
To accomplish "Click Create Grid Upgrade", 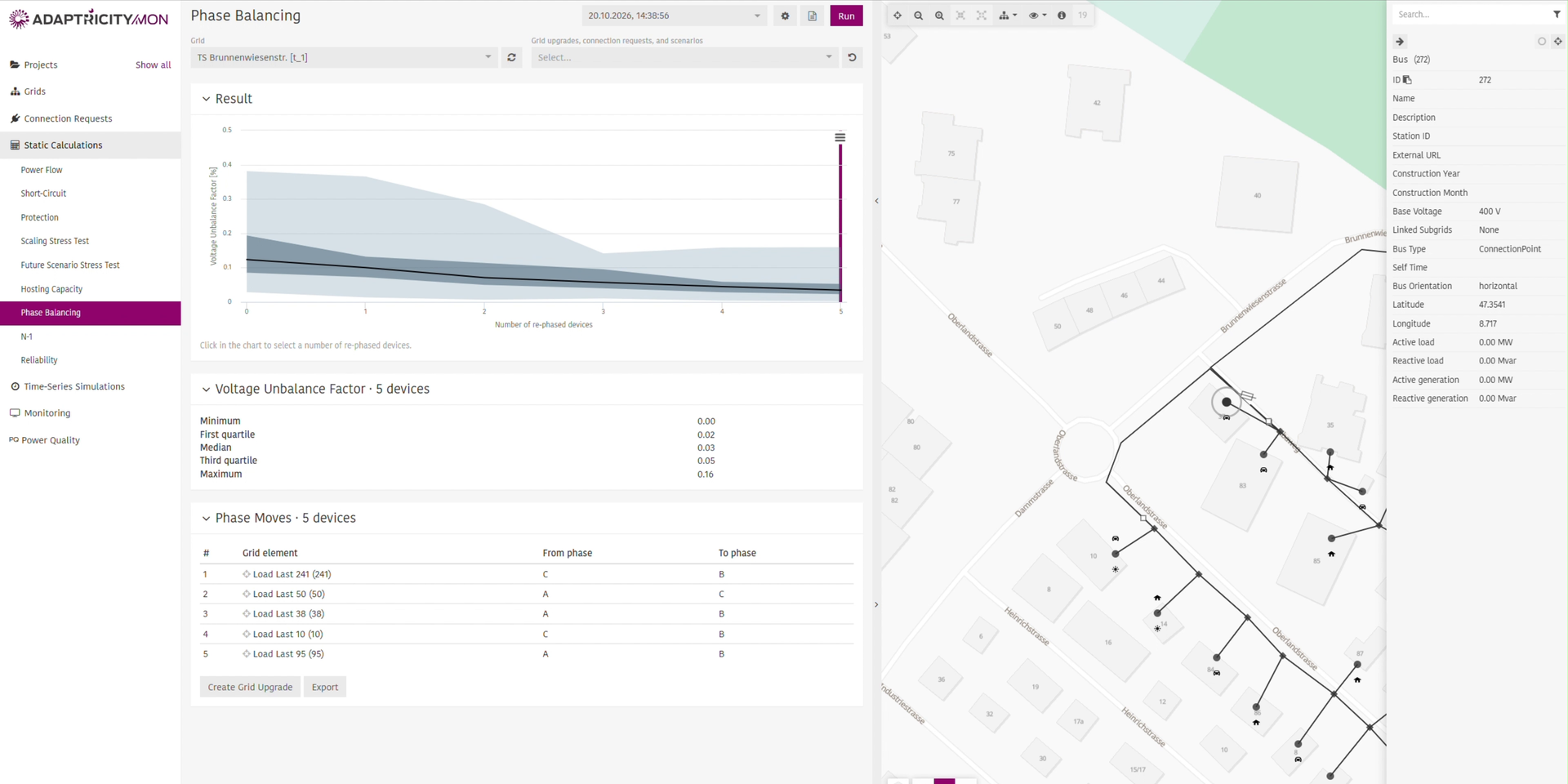I will [x=250, y=687].
